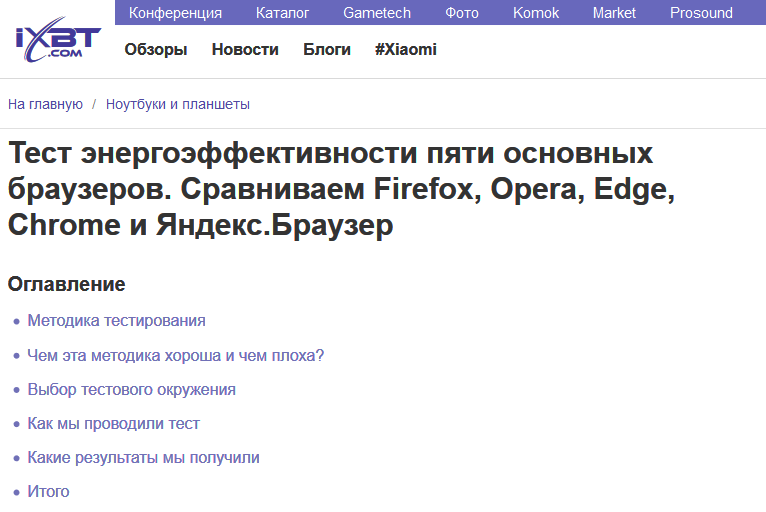Open the Prosound section
Viewport: 766px width, 512px height.
tap(701, 13)
